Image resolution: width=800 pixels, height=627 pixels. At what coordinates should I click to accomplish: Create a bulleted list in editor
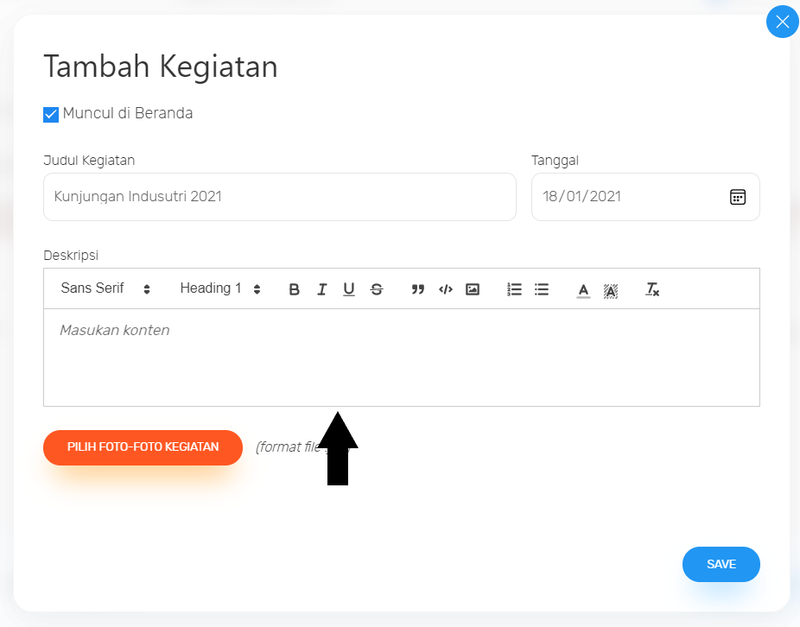542,289
